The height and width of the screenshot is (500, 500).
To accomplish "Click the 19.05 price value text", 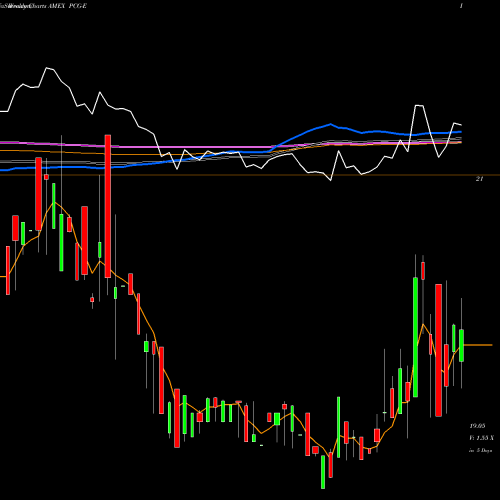I will click(477, 426).
